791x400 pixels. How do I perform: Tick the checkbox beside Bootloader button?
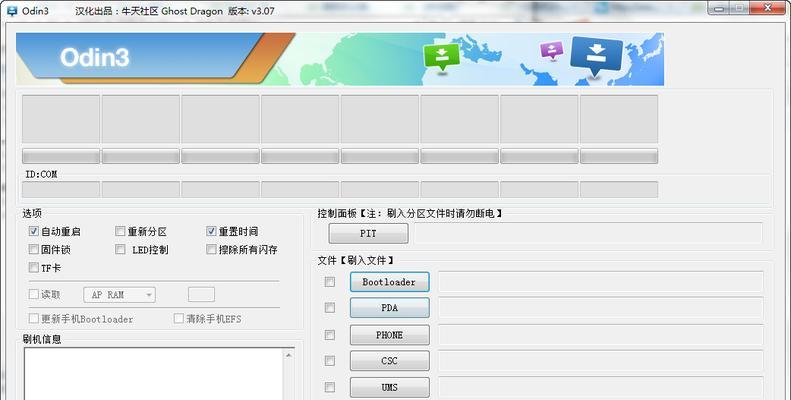[330, 282]
